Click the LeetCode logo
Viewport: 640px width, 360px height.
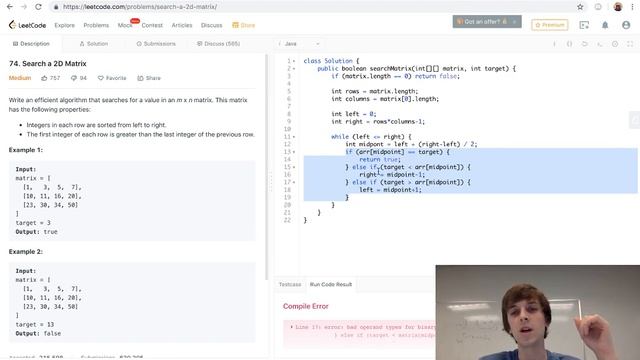[x=27, y=25]
